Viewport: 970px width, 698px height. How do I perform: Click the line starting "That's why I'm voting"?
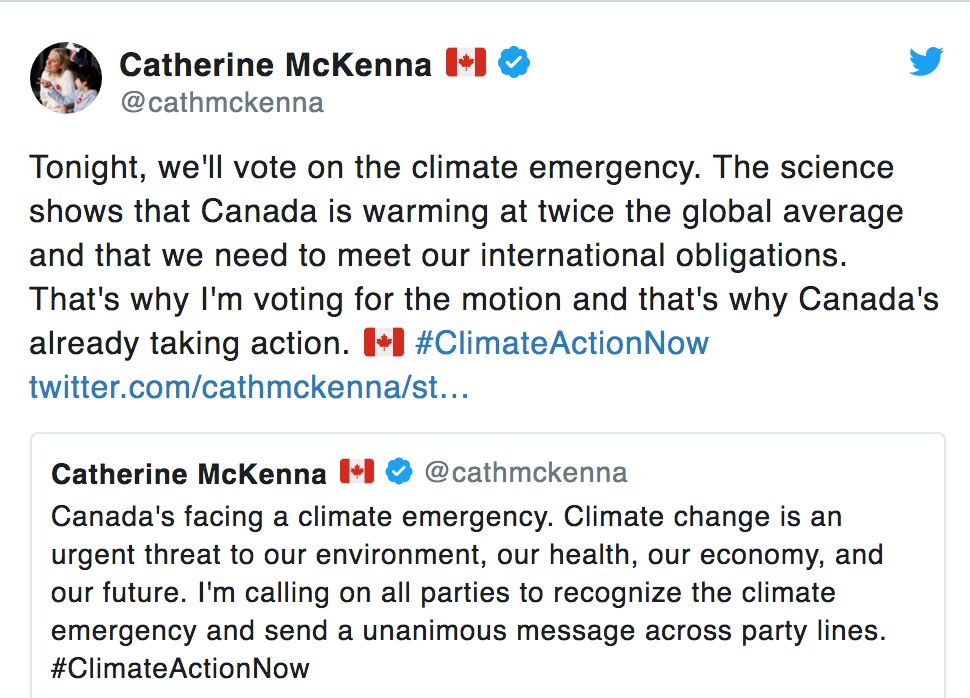pyautogui.click(x=483, y=299)
